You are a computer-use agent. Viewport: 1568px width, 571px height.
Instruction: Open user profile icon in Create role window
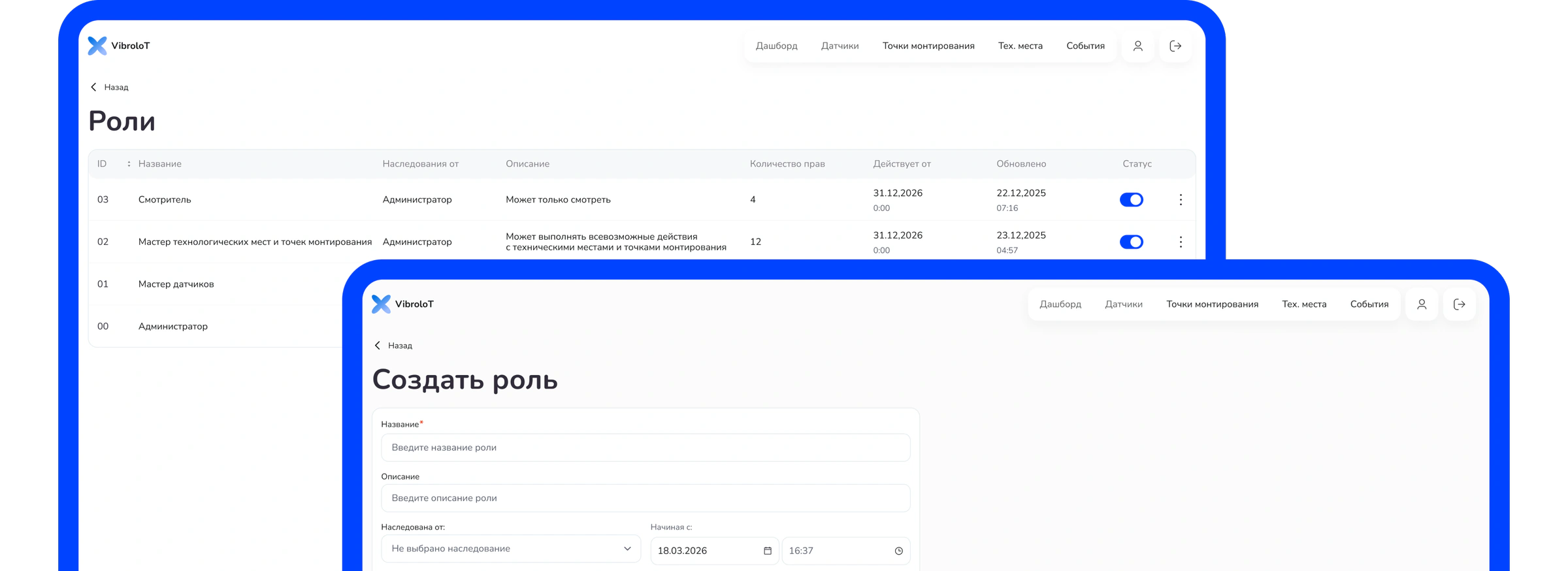tap(1422, 304)
